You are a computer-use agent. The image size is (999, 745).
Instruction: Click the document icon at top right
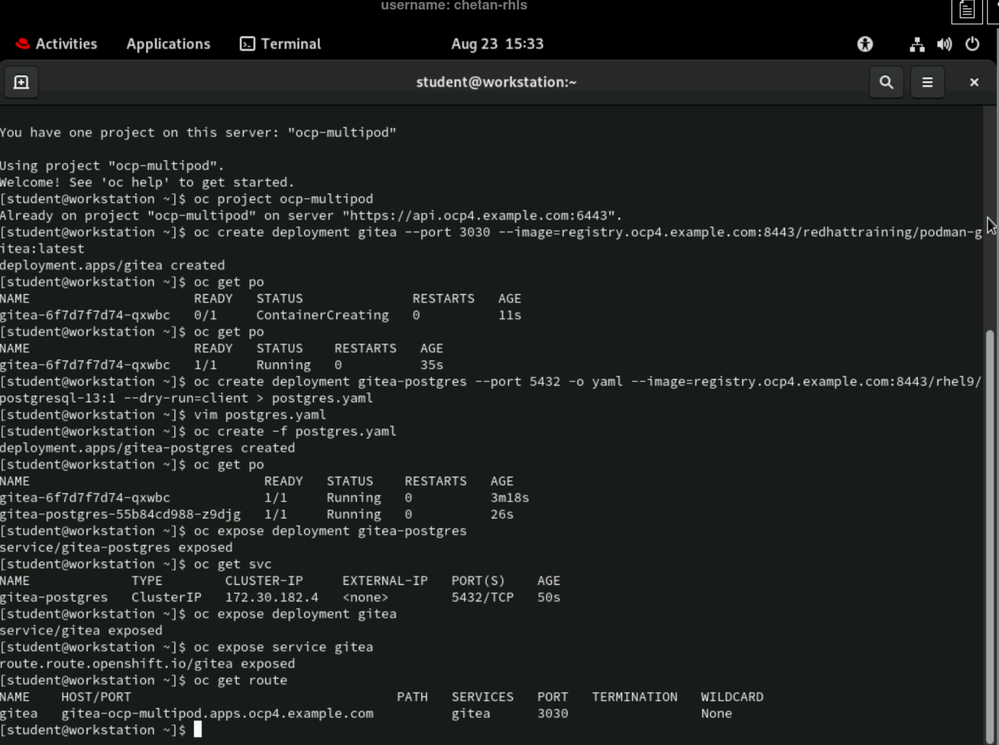966,10
